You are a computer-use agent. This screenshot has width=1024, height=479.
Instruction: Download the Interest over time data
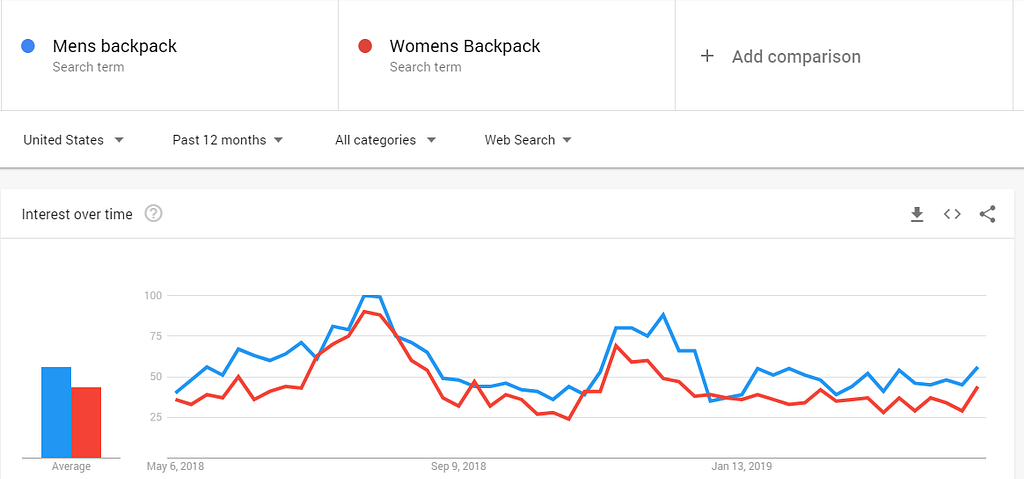pyautogui.click(x=917, y=214)
